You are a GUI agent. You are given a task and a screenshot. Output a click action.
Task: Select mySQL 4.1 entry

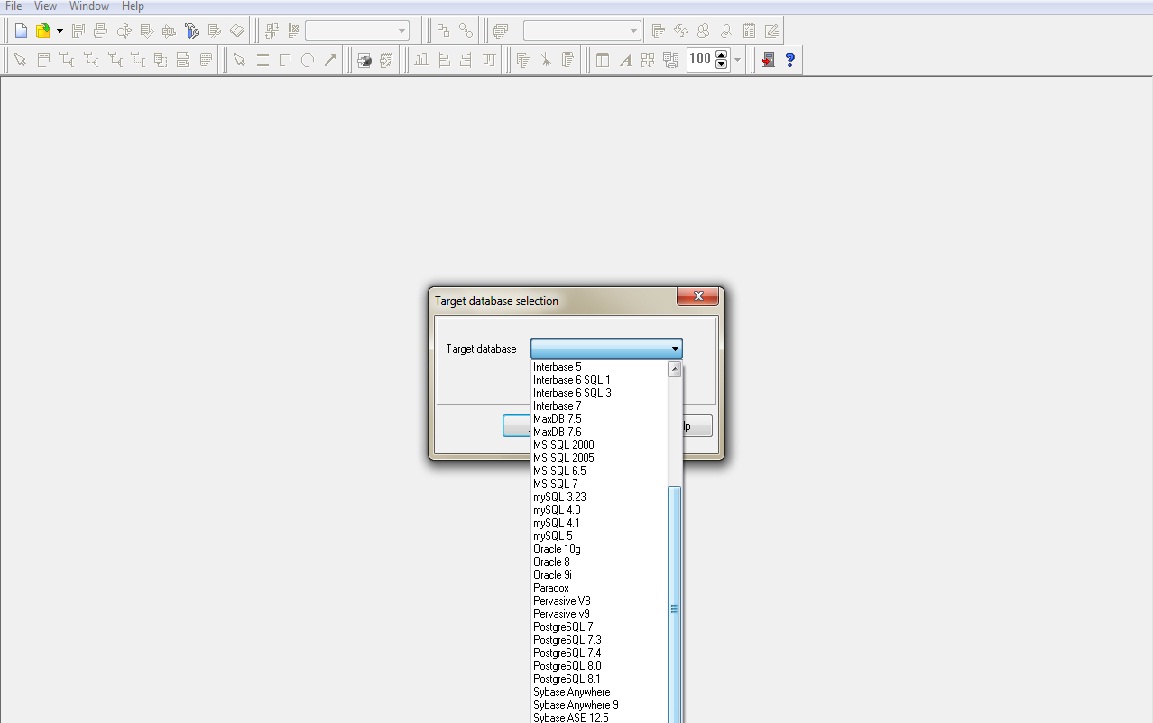point(599,523)
